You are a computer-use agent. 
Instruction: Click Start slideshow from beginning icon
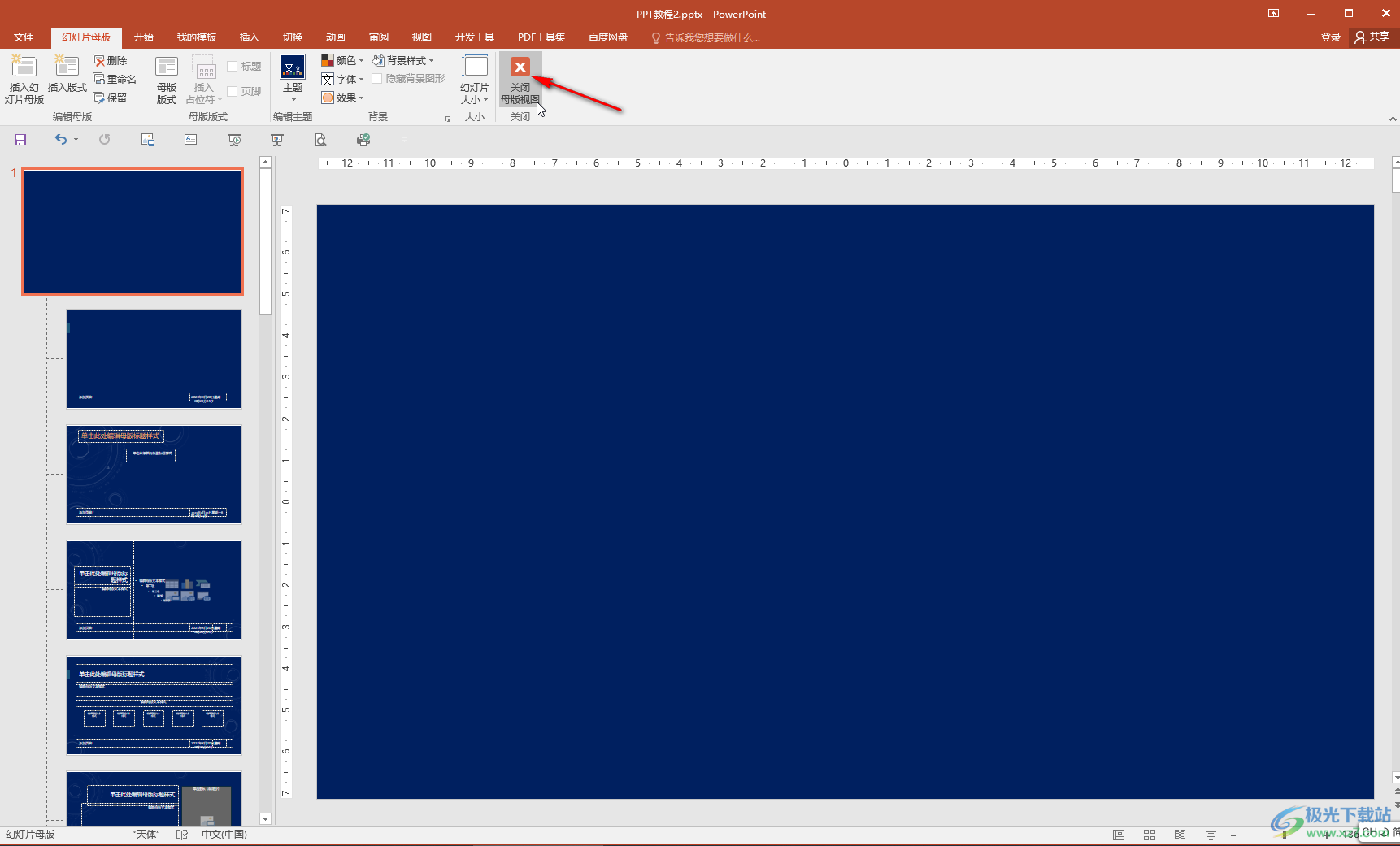pos(234,140)
